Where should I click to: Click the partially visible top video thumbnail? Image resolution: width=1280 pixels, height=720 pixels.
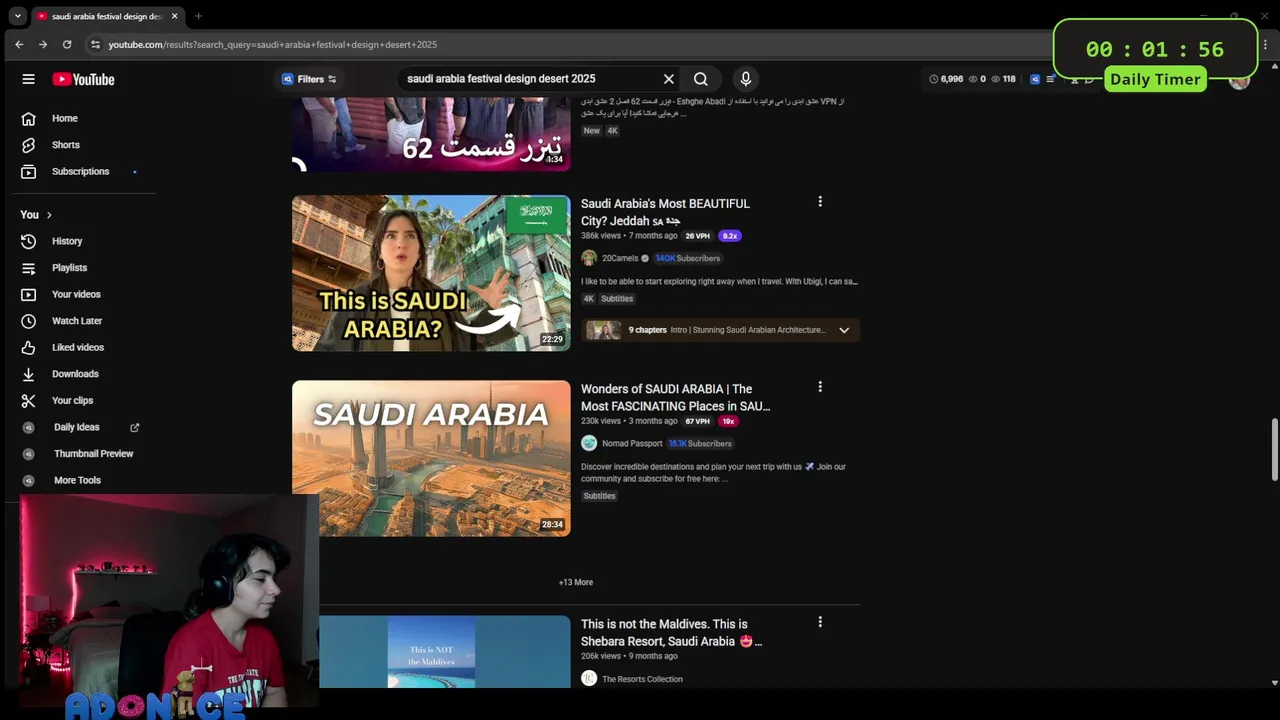coord(431,135)
